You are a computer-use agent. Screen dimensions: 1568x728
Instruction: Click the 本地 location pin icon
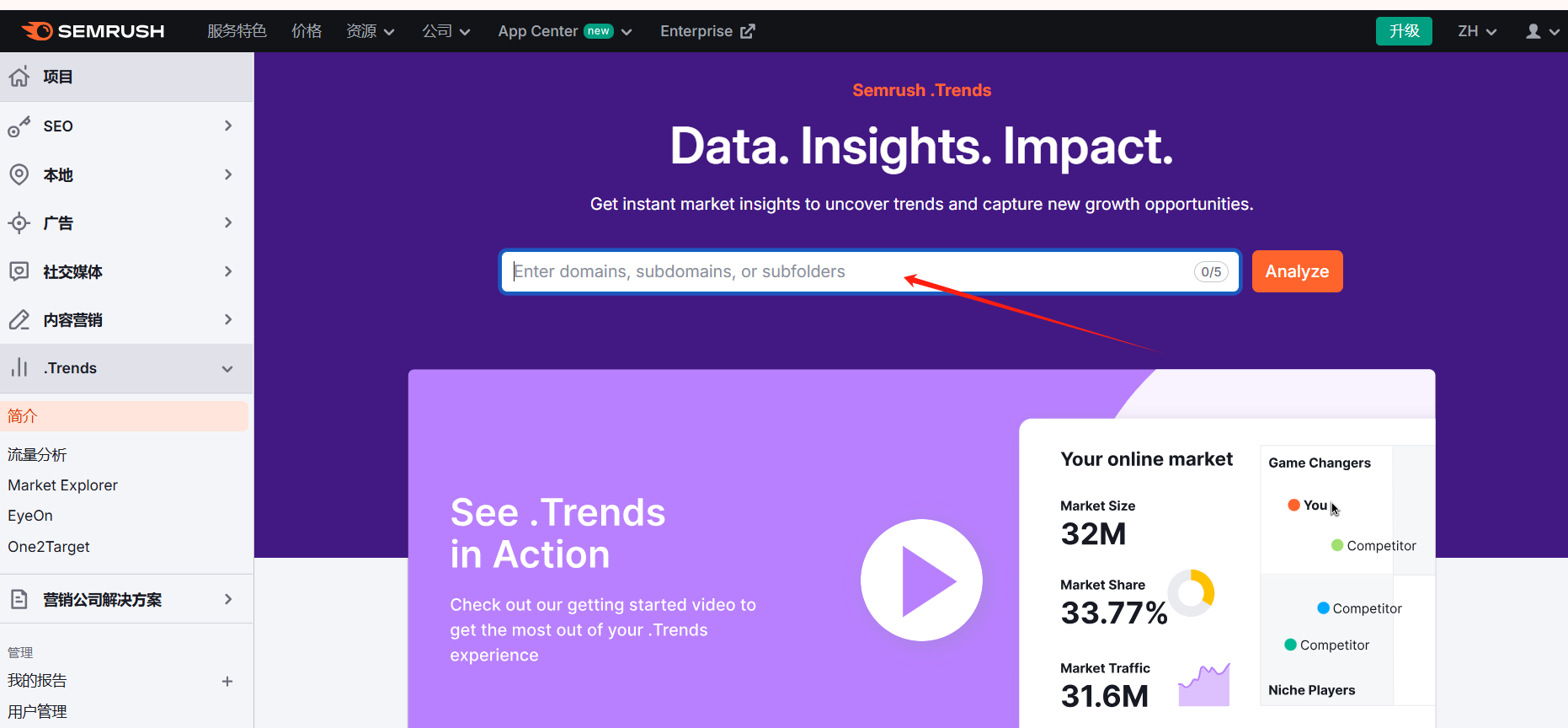[x=19, y=174]
